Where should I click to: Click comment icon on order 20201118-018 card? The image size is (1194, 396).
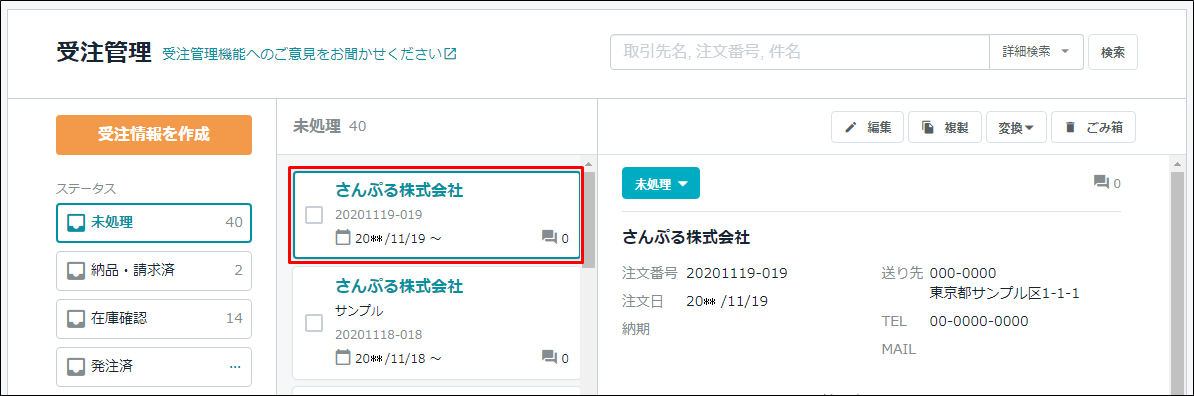click(x=549, y=358)
